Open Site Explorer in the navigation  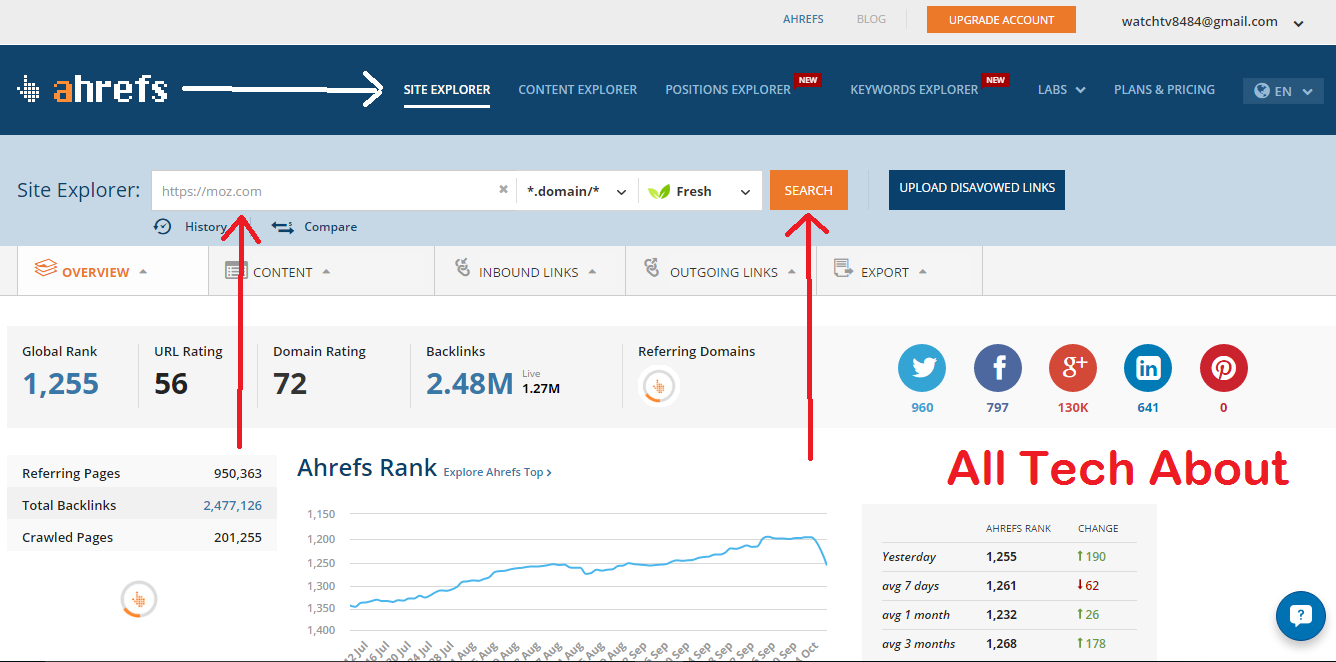point(447,90)
